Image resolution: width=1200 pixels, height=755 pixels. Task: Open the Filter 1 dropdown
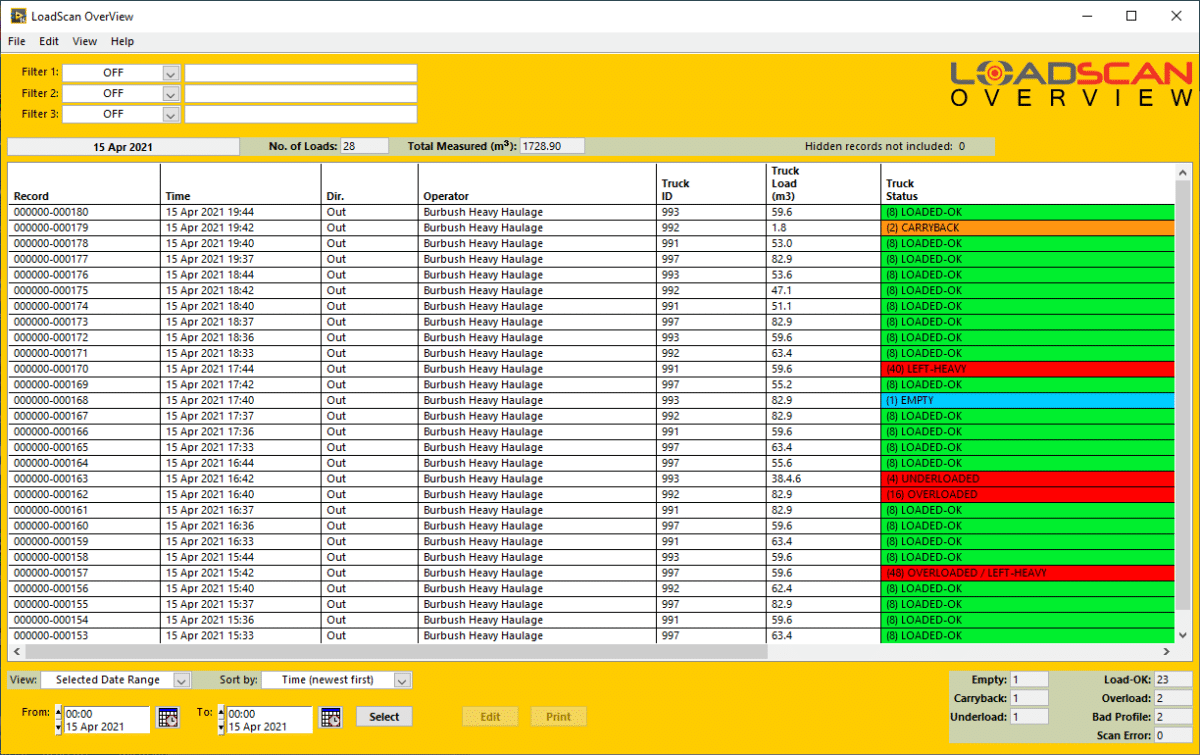click(170, 72)
